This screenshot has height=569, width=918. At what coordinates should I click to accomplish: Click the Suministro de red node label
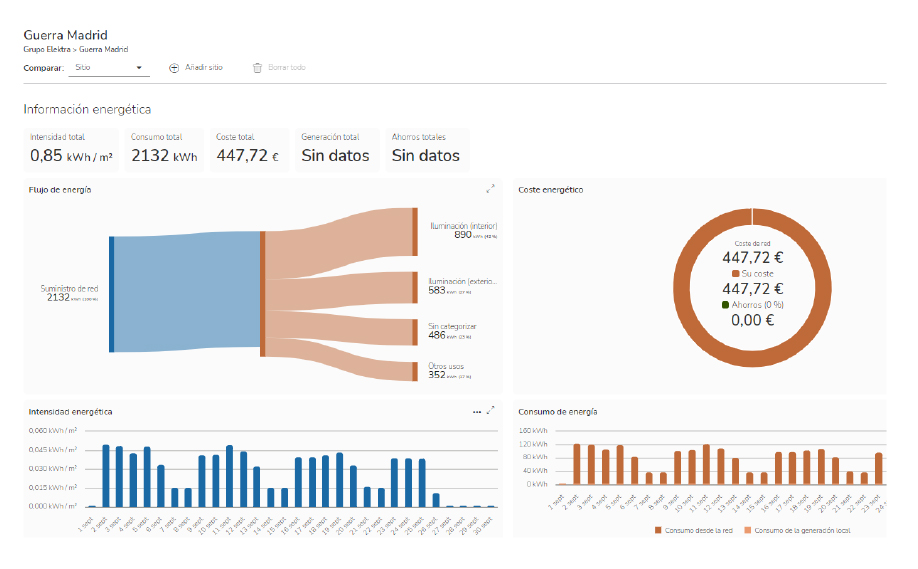point(69,293)
